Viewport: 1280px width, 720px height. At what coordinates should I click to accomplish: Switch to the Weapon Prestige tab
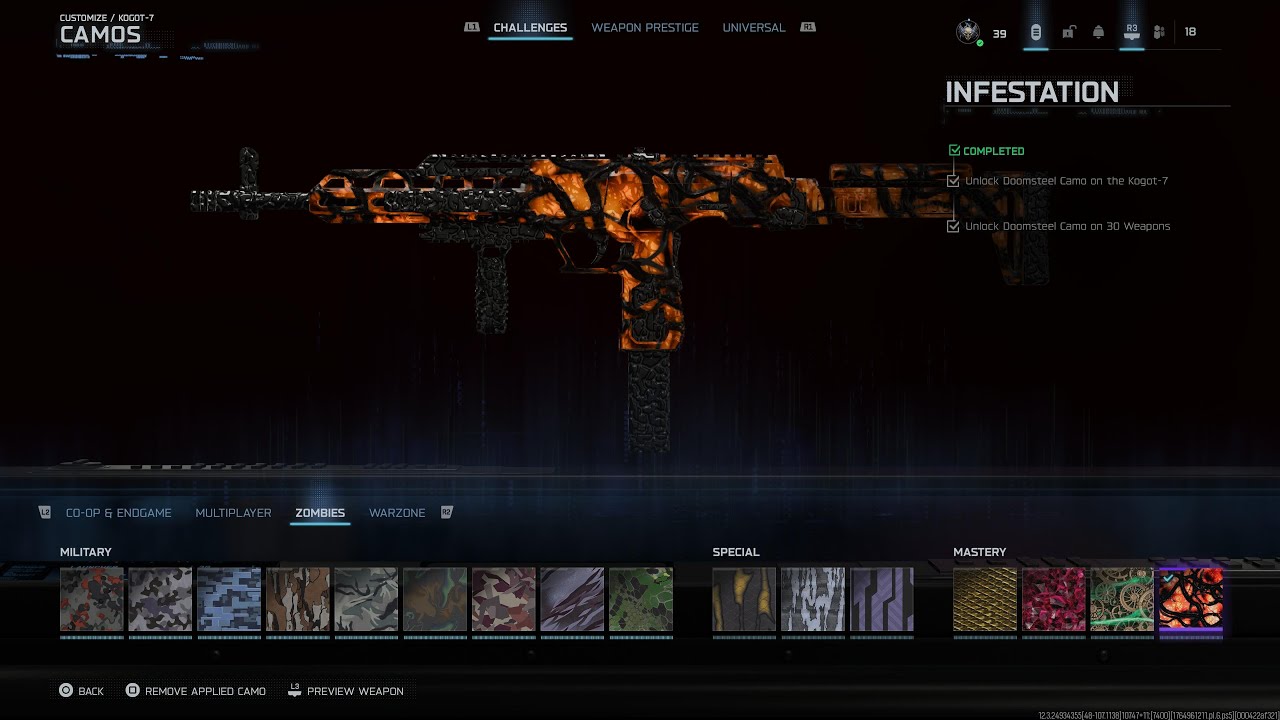tap(645, 27)
